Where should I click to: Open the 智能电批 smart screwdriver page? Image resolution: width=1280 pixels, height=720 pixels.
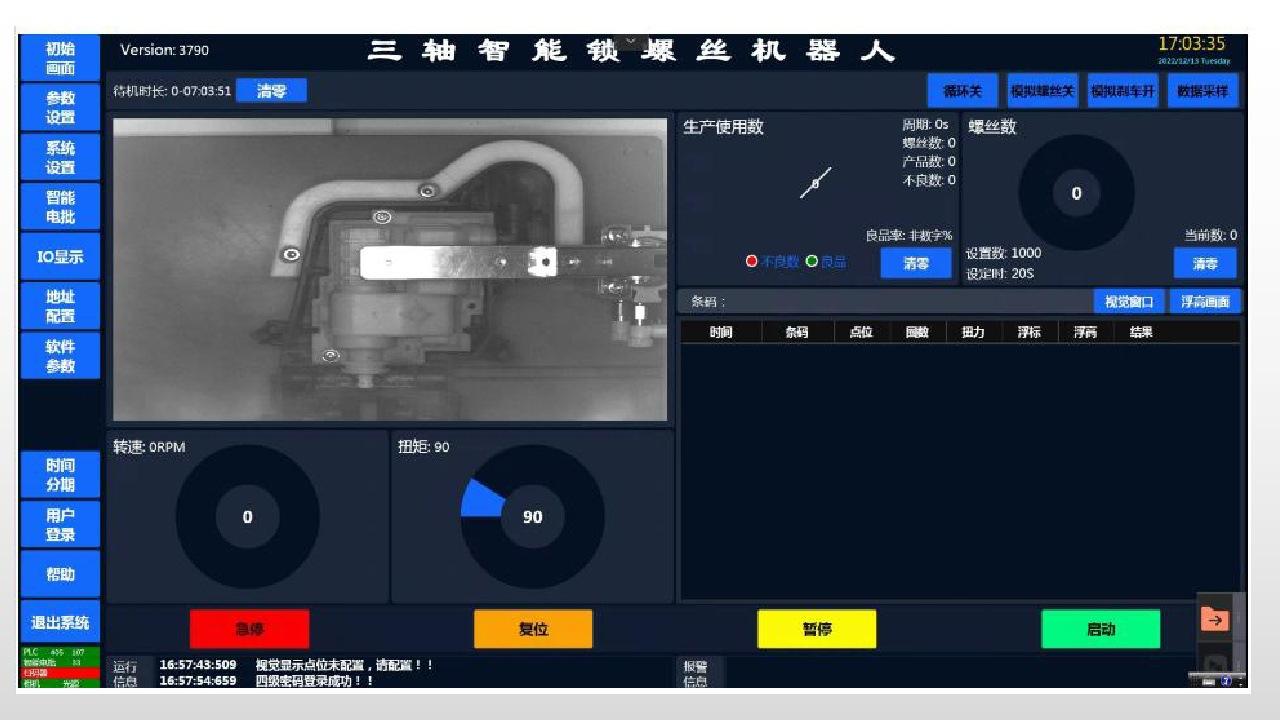click(x=60, y=207)
